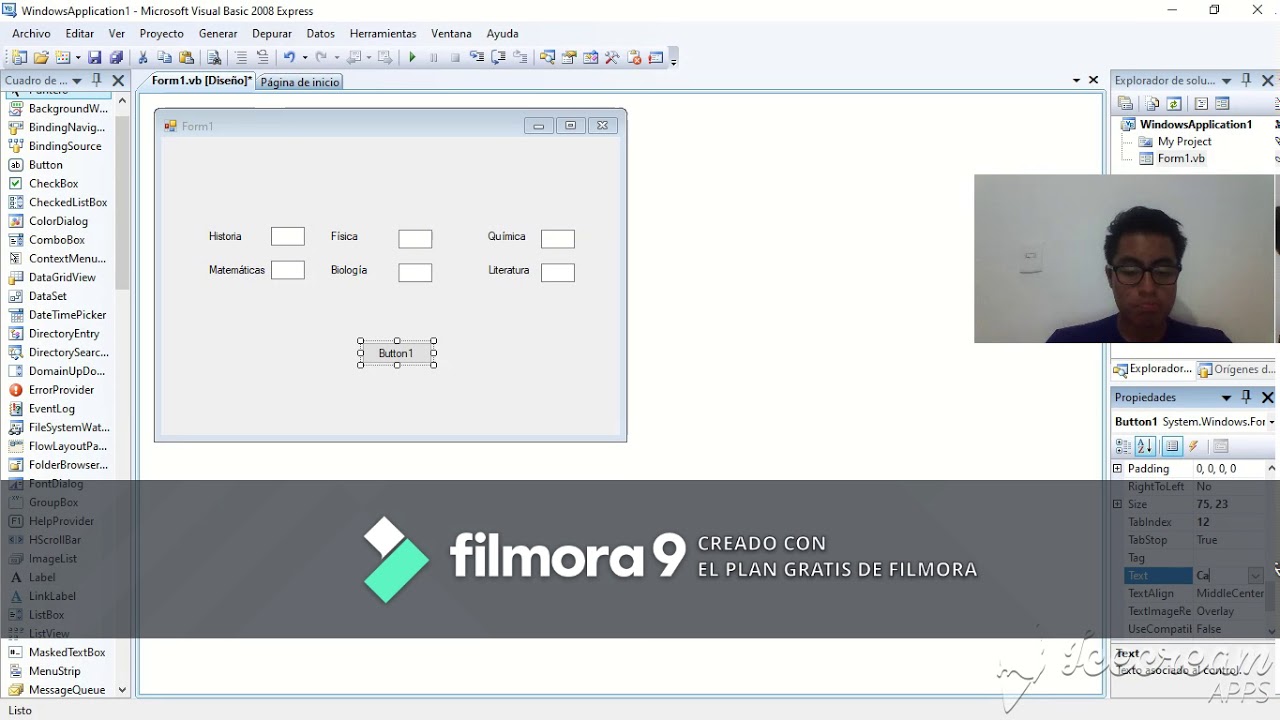Click the Undo arrow icon
This screenshot has width=1280, height=720.
[288, 58]
